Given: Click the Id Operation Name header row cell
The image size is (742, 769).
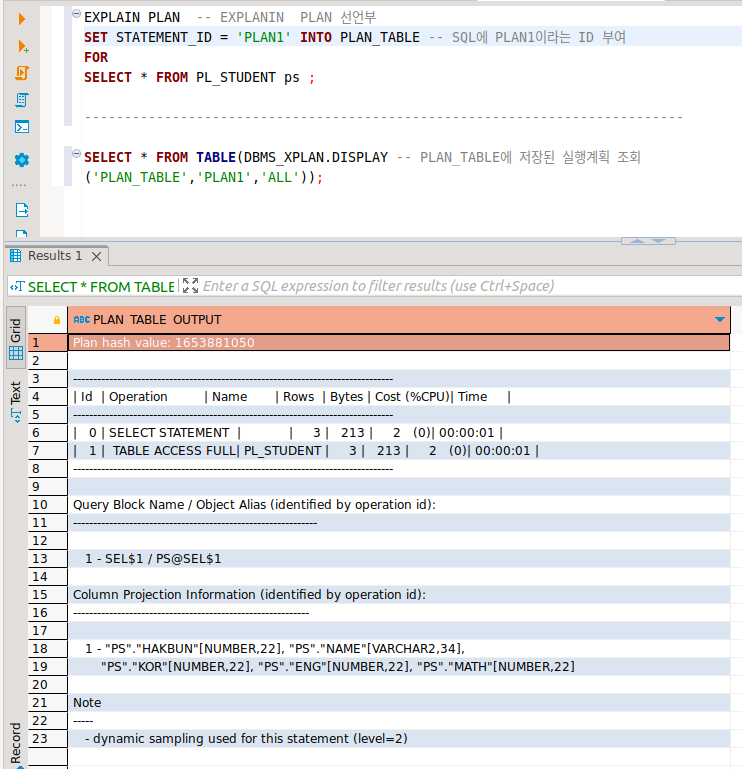Looking at the screenshot, I should click(399, 397).
